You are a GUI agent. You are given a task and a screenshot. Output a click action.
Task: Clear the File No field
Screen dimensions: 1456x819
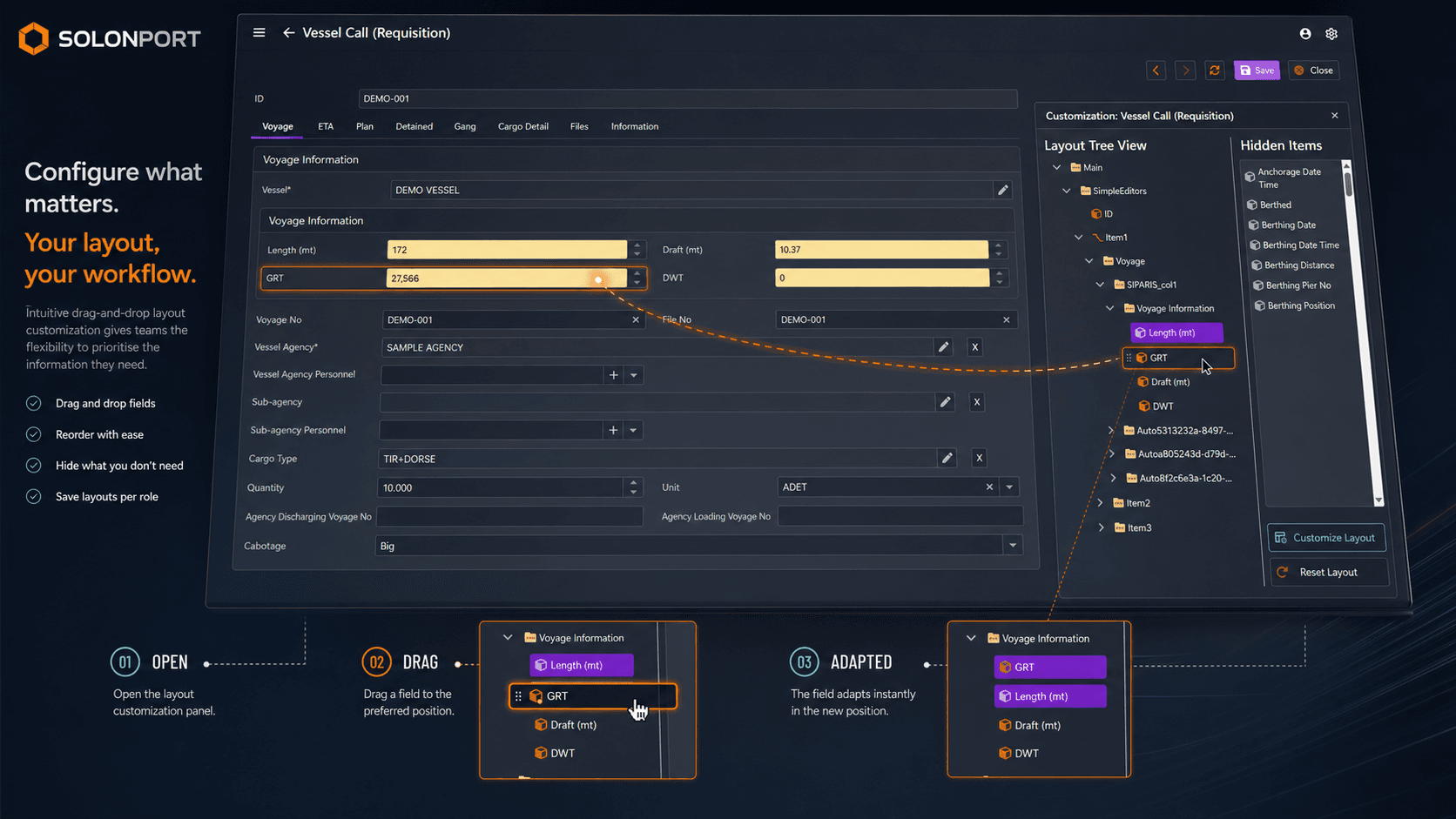(x=1007, y=319)
